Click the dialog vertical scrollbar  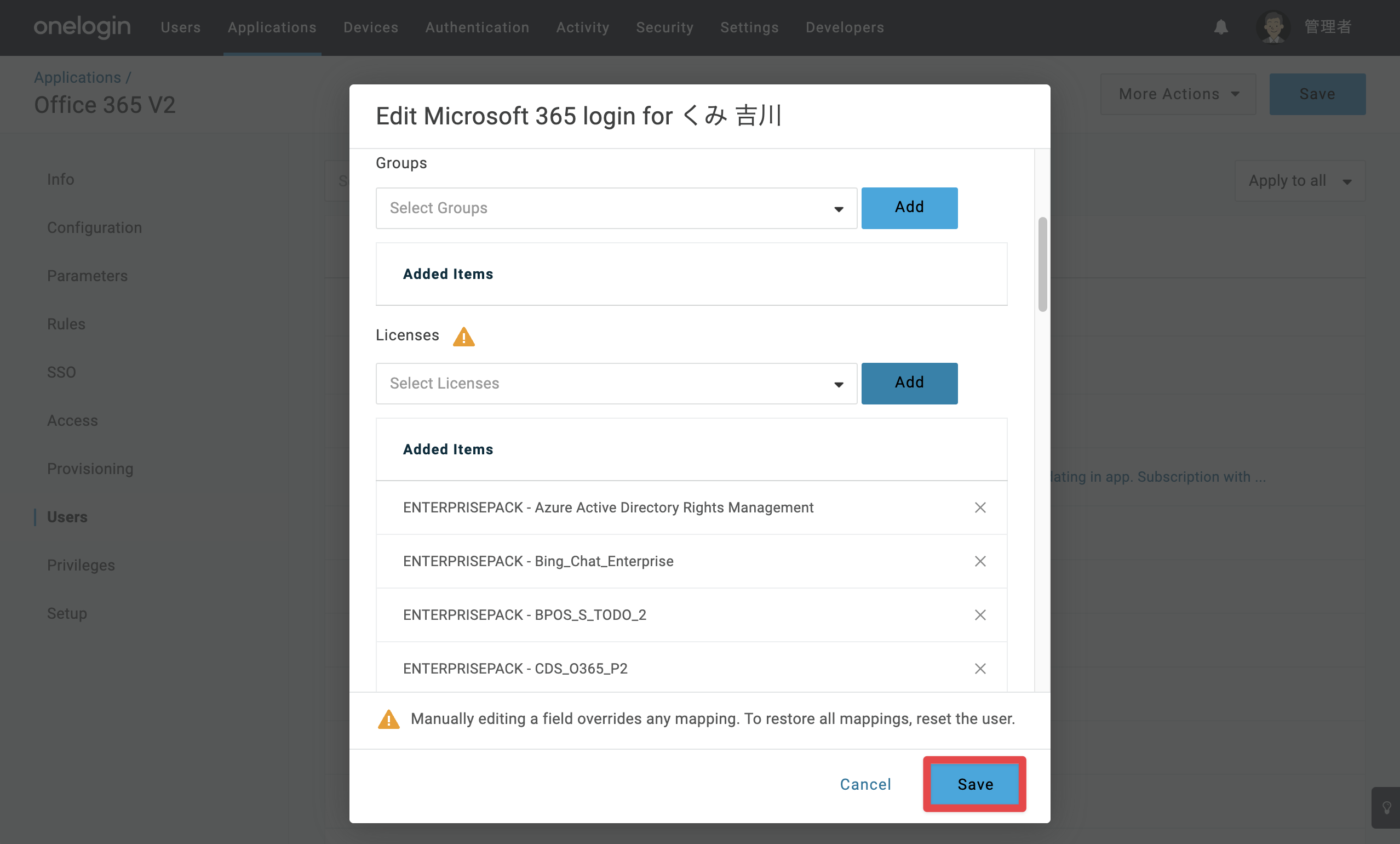pyautogui.click(x=1043, y=264)
